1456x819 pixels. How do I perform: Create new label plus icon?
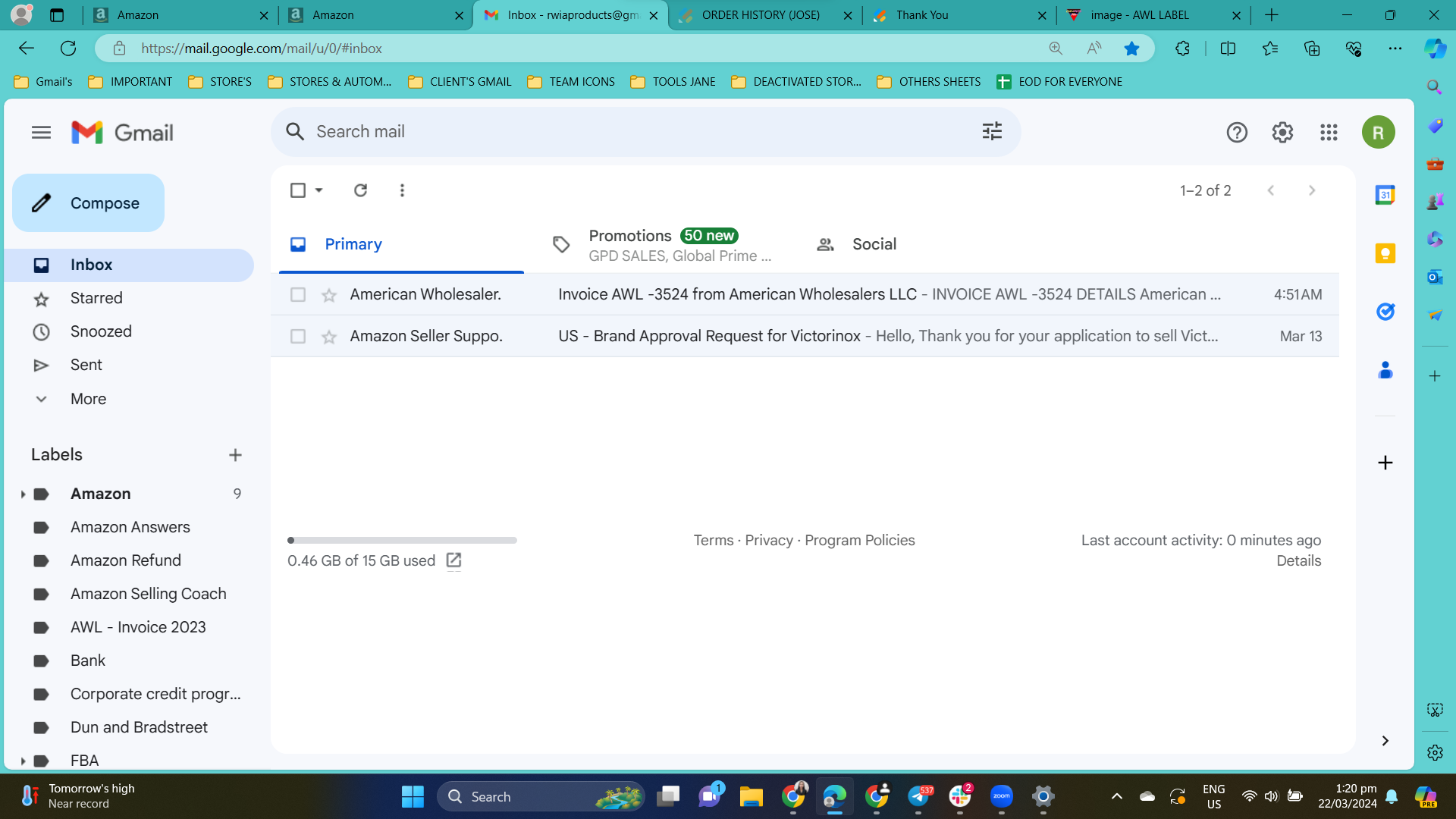235,455
